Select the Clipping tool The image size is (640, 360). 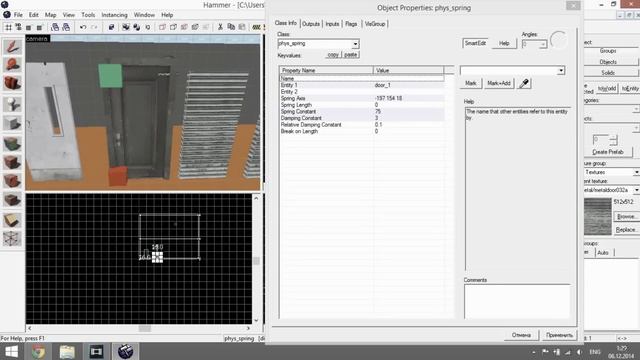pyautogui.click(x=12, y=220)
